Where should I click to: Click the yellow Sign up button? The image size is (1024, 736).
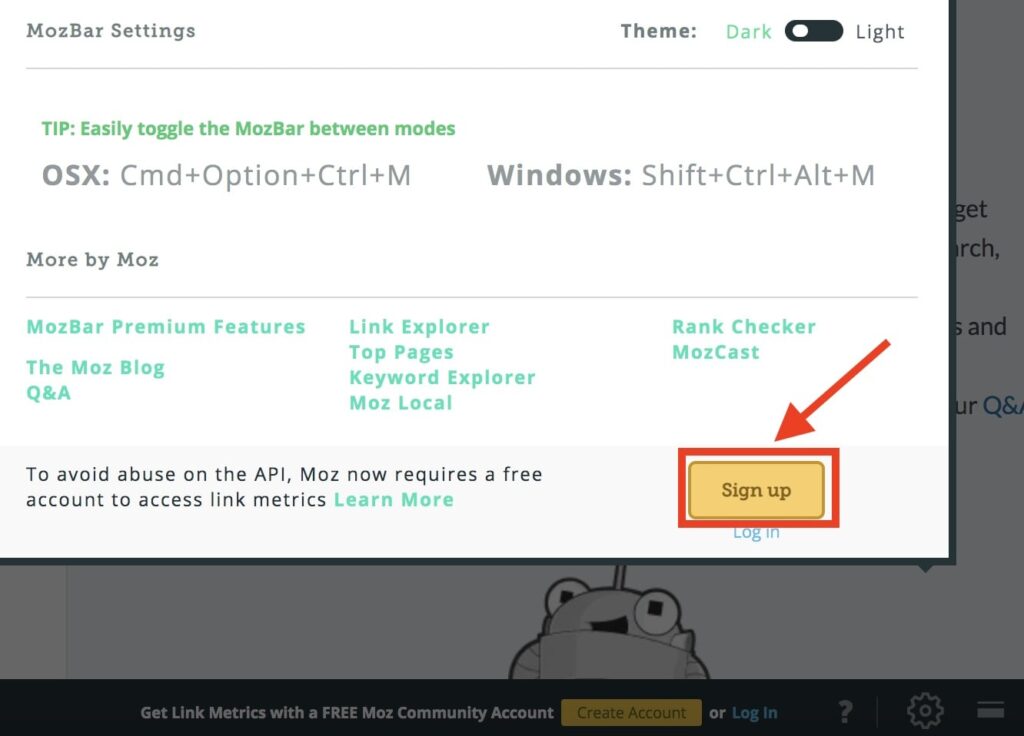pos(756,490)
